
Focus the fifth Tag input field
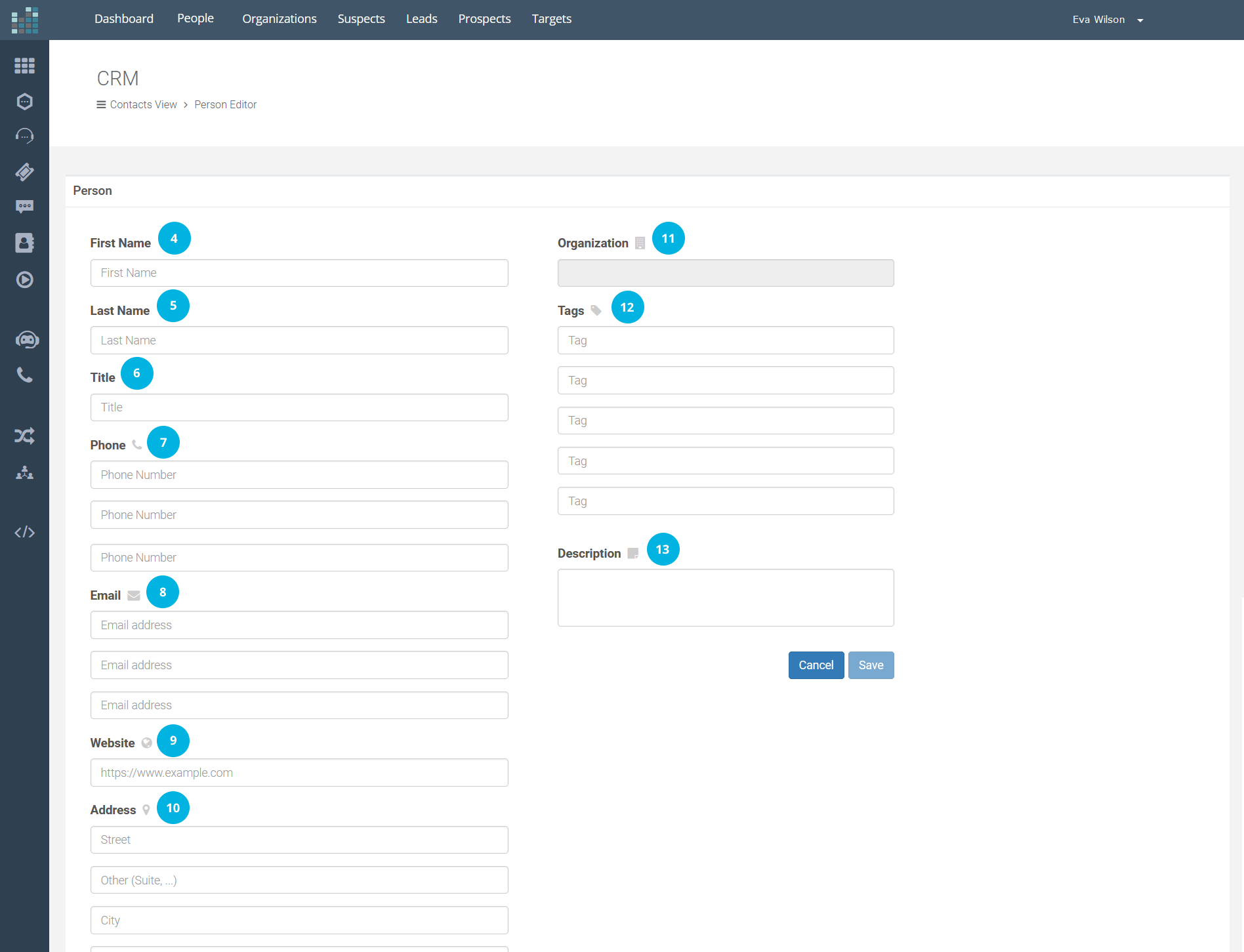(726, 501)
